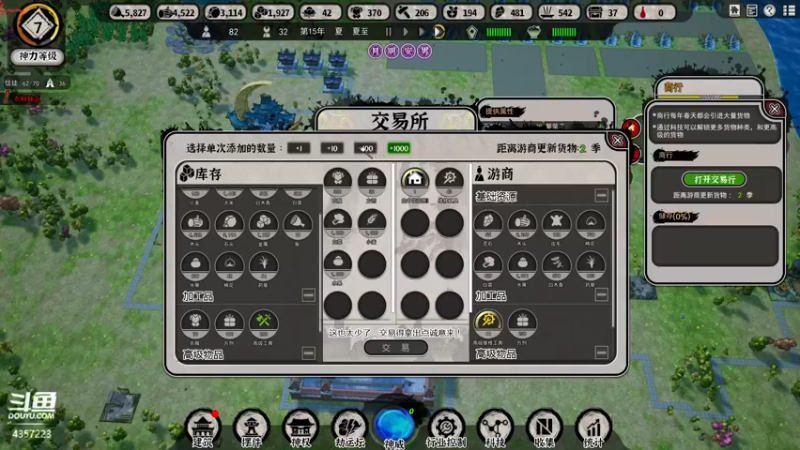The height and width of the screenshot is (450, 800).
Task: Set game to fastest highlighted speed
Action: point(439,32)
